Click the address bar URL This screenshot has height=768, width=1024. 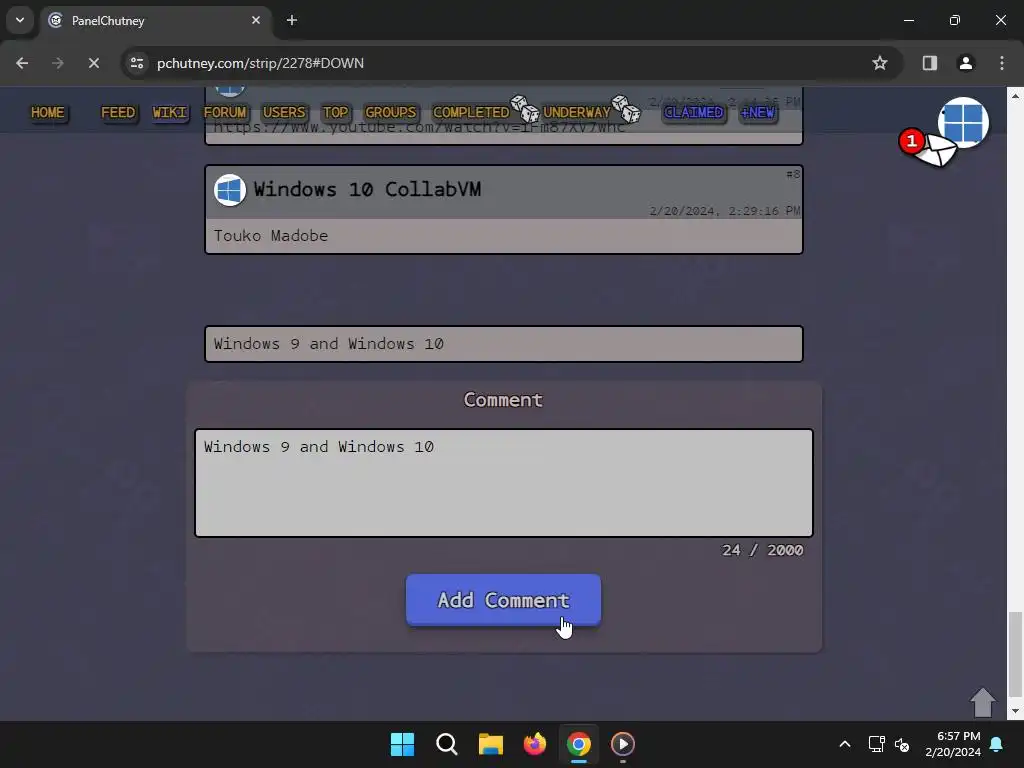[x=261, y=63]
